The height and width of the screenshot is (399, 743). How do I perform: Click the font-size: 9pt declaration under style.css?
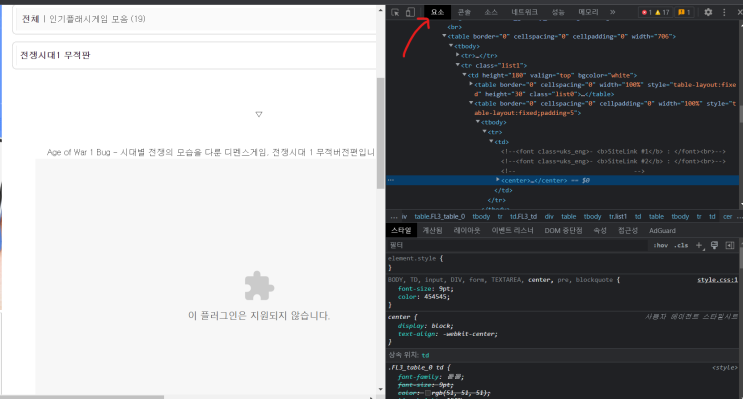(426, 289)
